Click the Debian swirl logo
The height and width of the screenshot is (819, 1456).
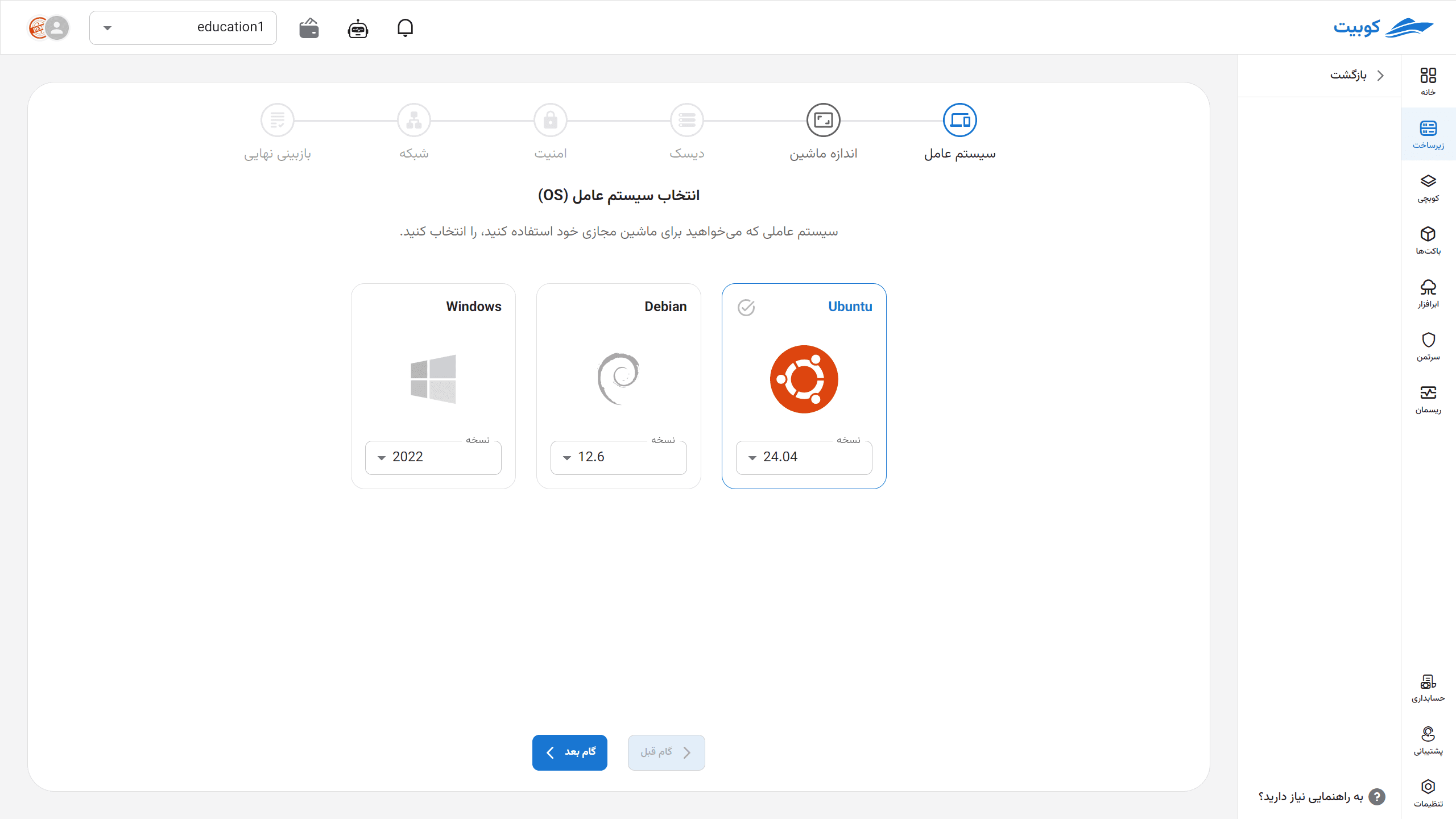pos(619,379)
